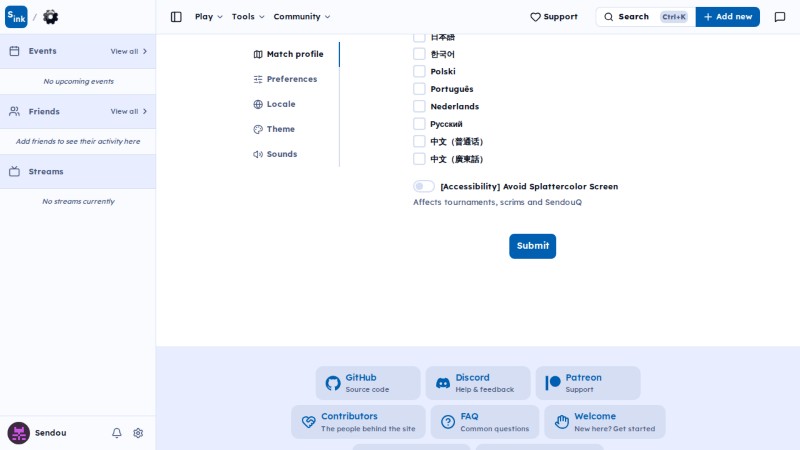Open Discord Help & feedback link

(478, 383)
